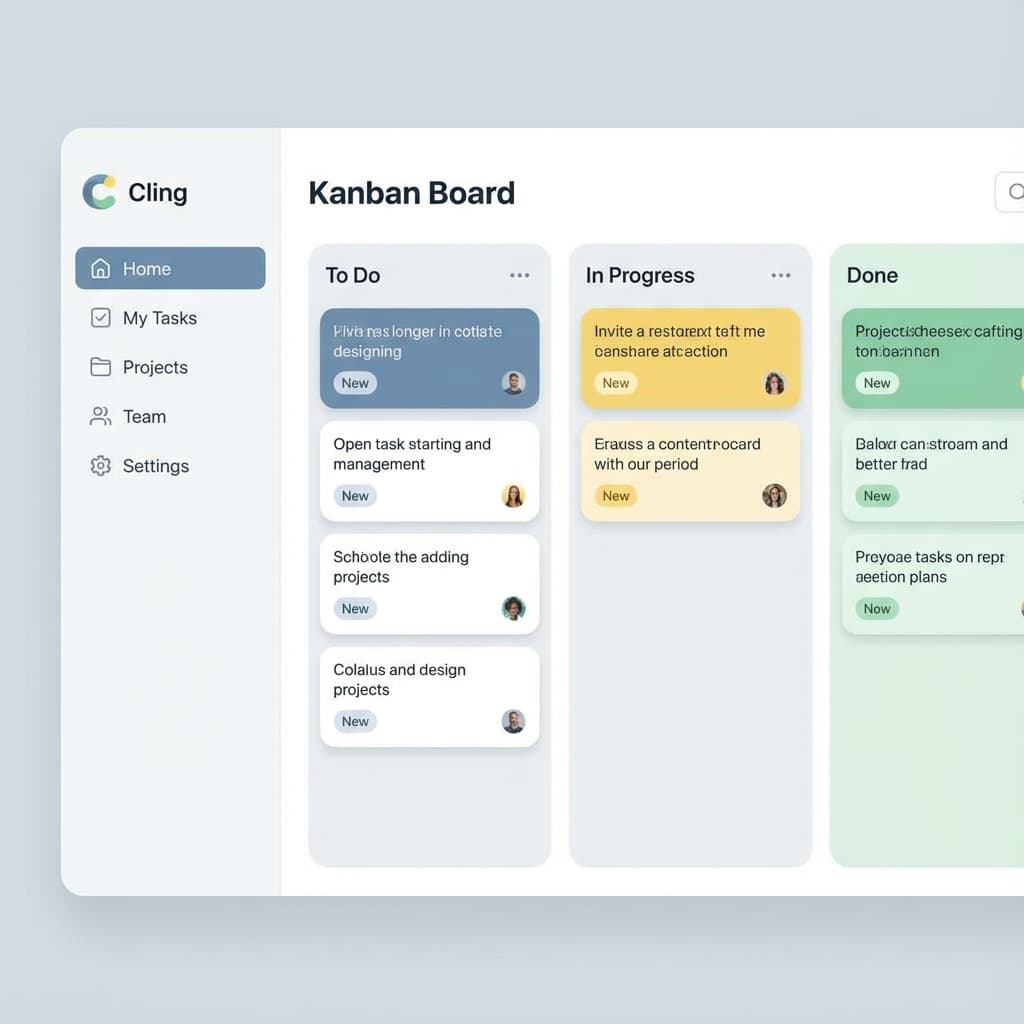This screenshot has height=1024, width=1024.
Task: Click the New badge on the Invite card
Action: coord(616,383)
